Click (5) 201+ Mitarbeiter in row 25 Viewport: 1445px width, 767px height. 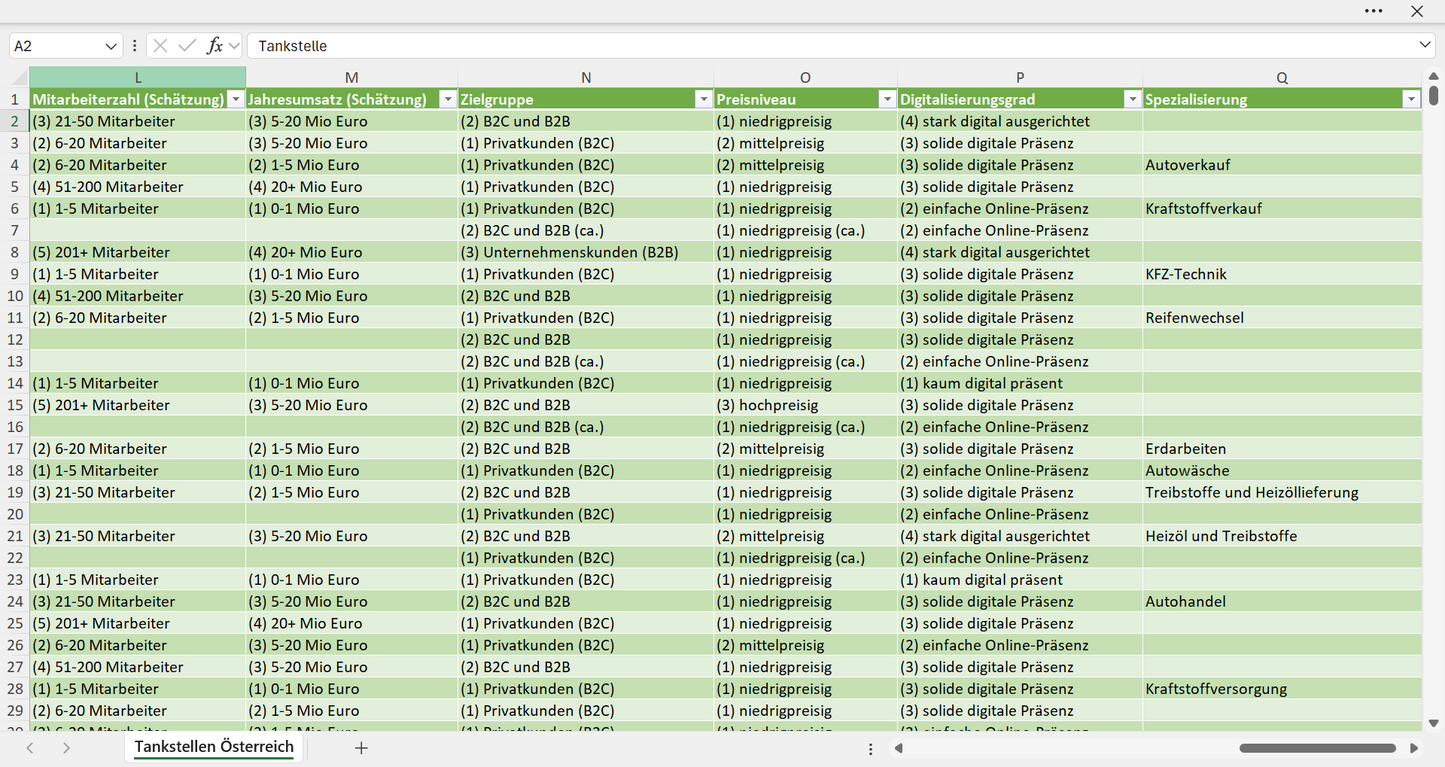pyautogui.click(x=138, y=623)
